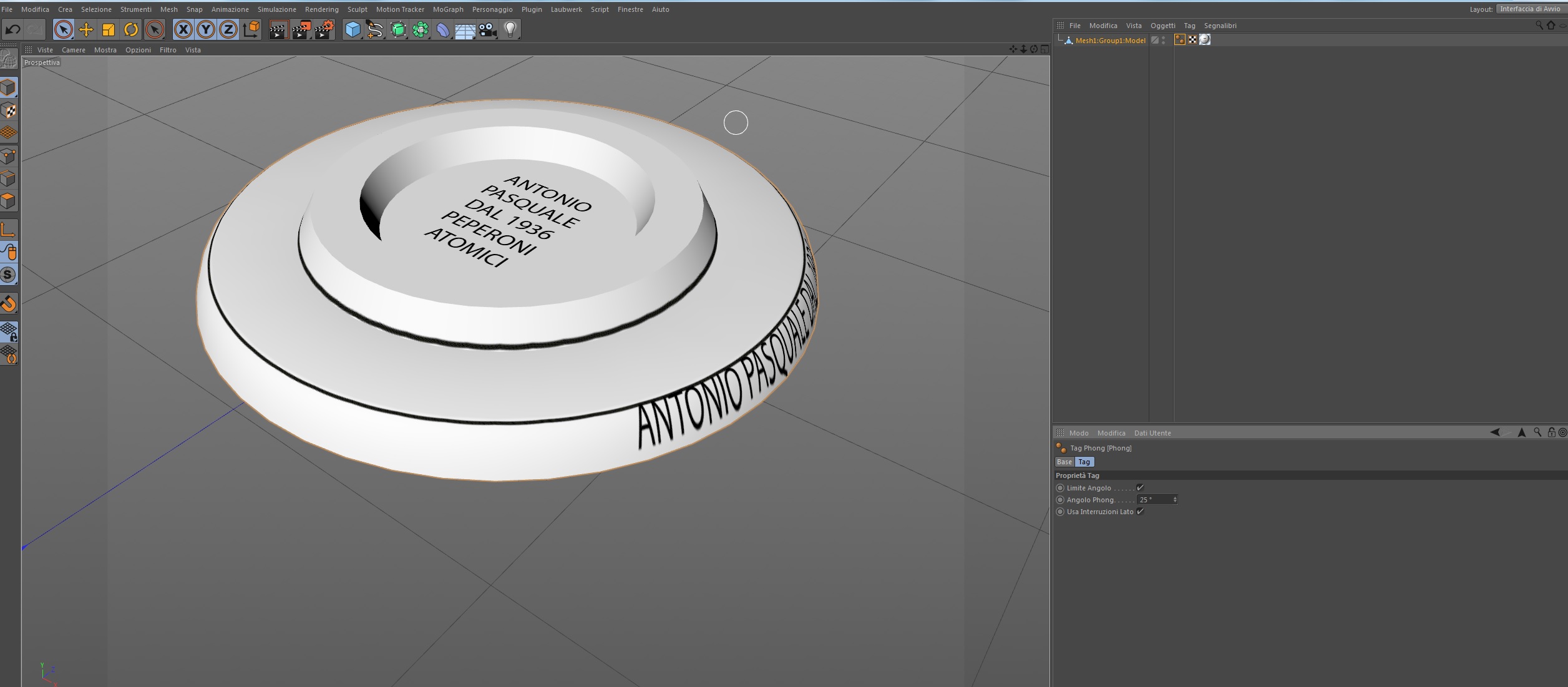Open the MoGraph menu

tap(447, 9)
